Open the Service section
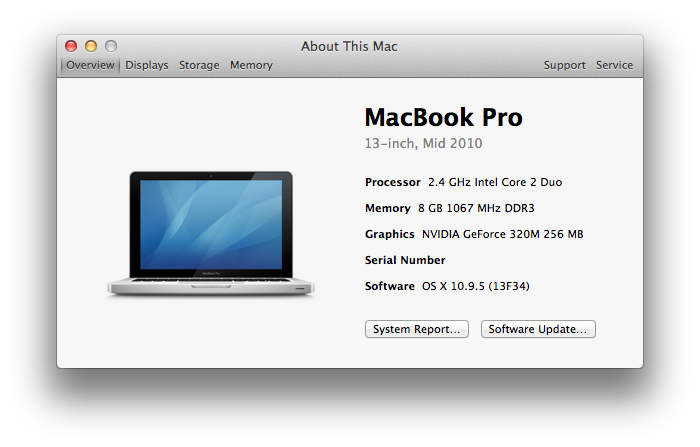Viewport: 700px width, 447px height. point(614,65)
